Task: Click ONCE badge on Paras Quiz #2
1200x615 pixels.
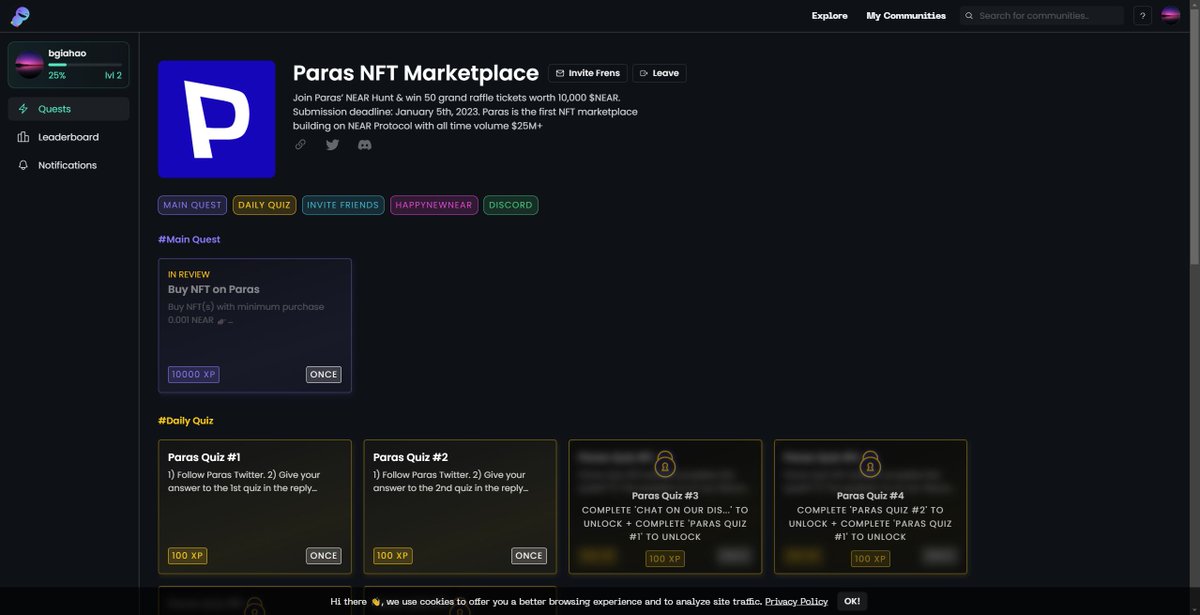Action: point(529,556)
